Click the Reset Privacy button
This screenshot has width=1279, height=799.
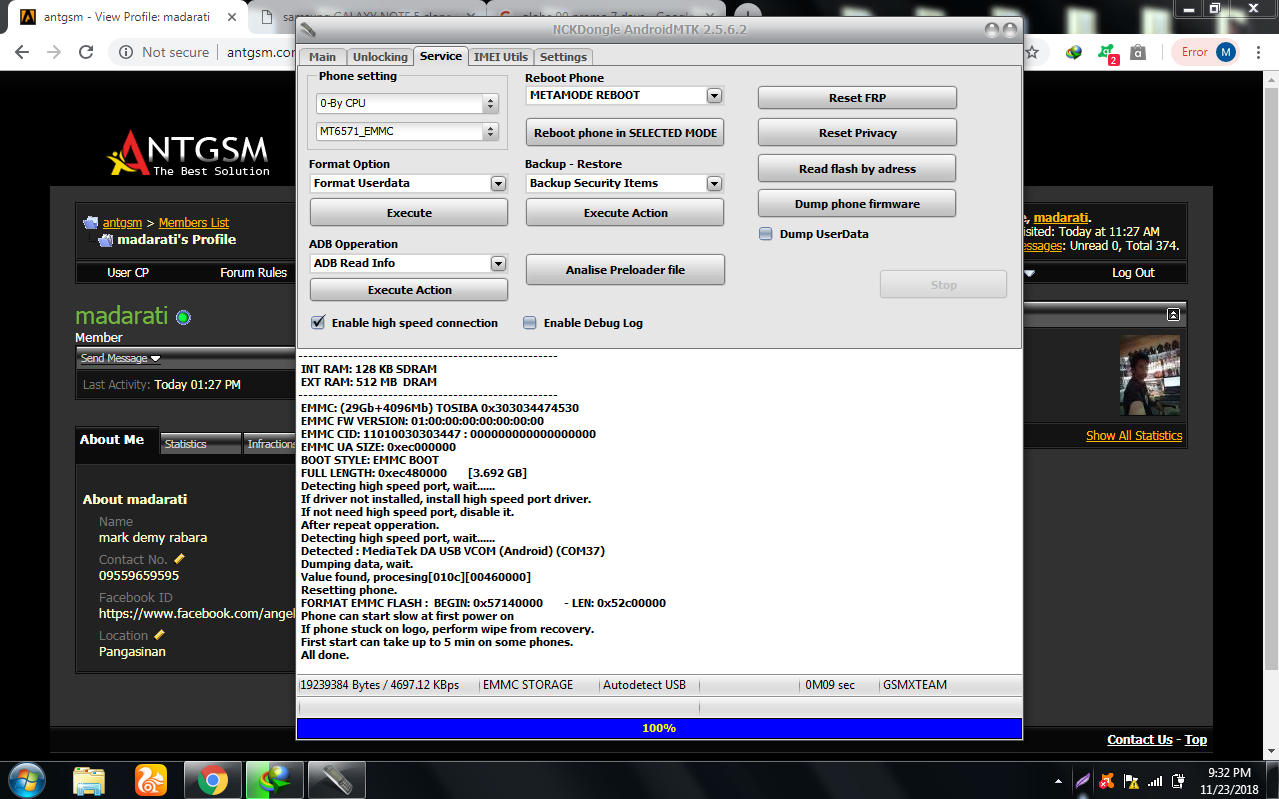click(857, 133)
